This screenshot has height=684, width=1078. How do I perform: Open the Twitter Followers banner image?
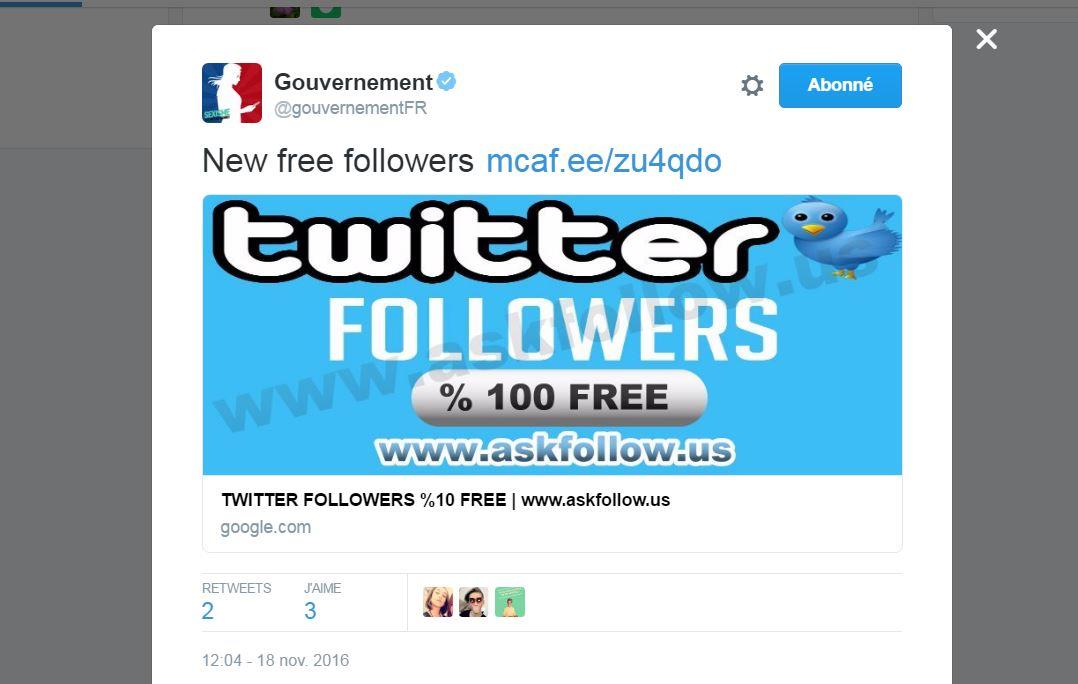(552, 335)
